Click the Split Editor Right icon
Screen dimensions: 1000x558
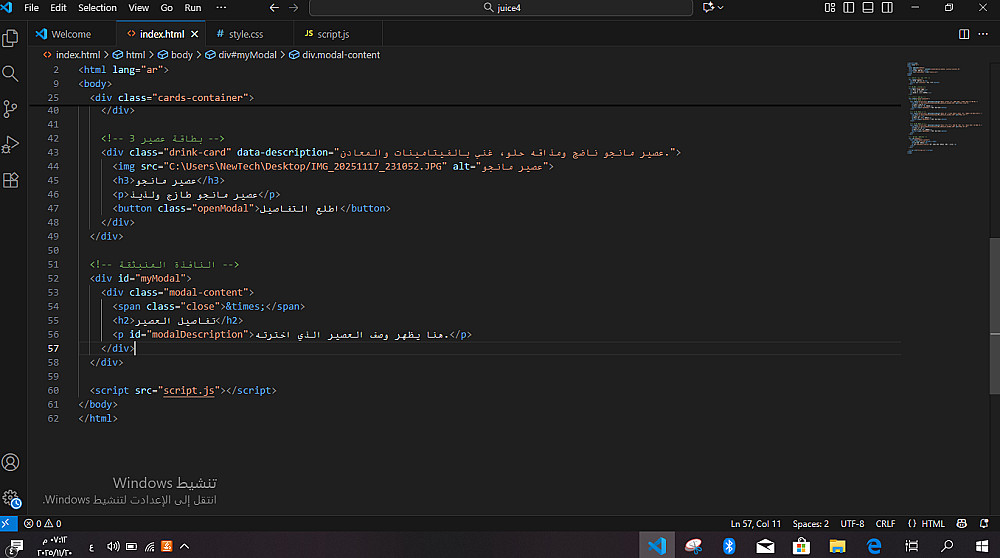[x=964, y=34]
